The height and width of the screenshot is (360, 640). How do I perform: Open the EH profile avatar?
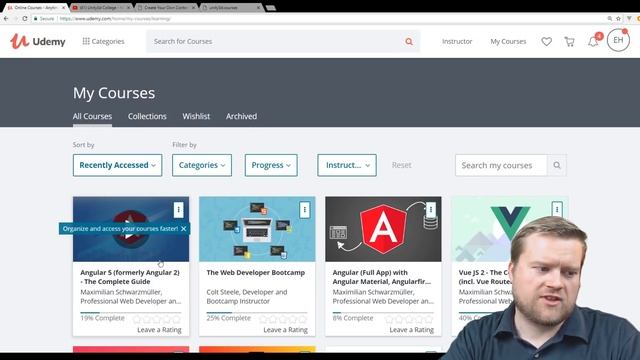(x=618, y=40)
